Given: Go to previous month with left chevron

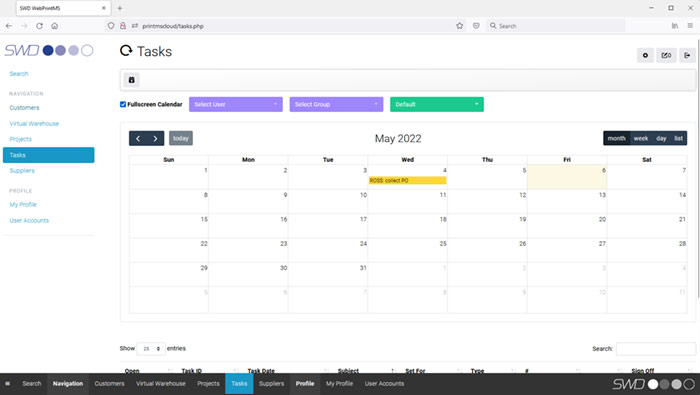Looking at the screenshot, I should coord(138,138).
